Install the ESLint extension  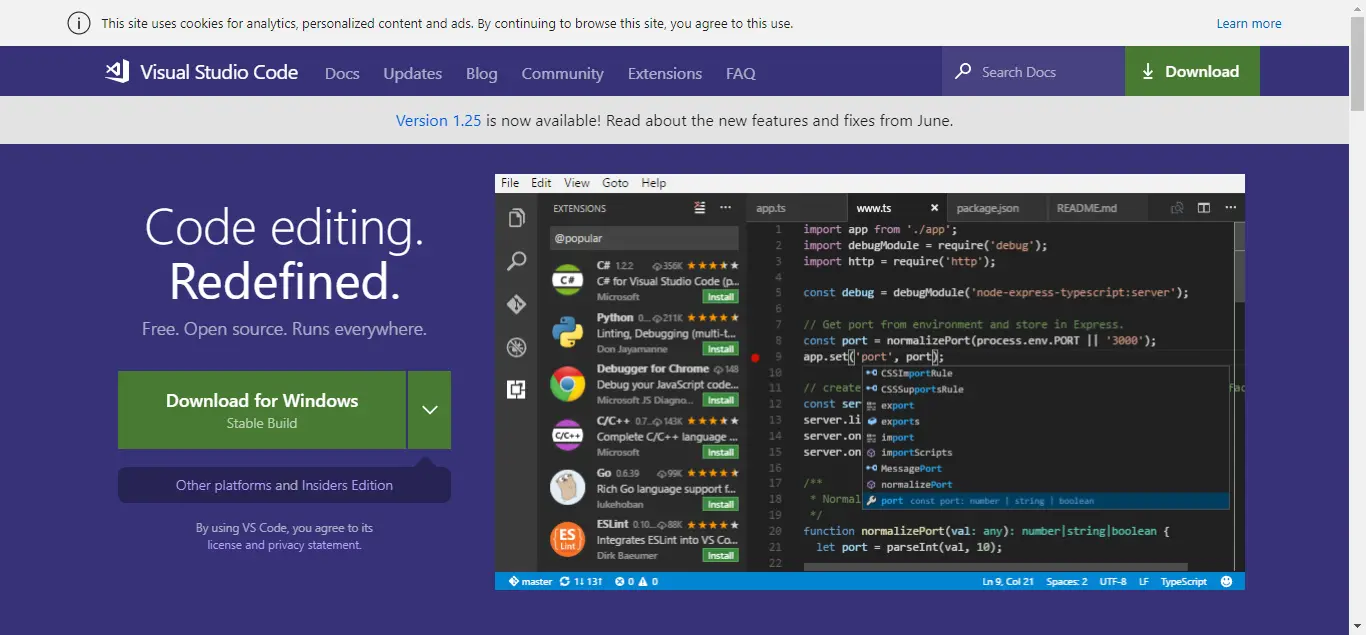pos(721,555)
